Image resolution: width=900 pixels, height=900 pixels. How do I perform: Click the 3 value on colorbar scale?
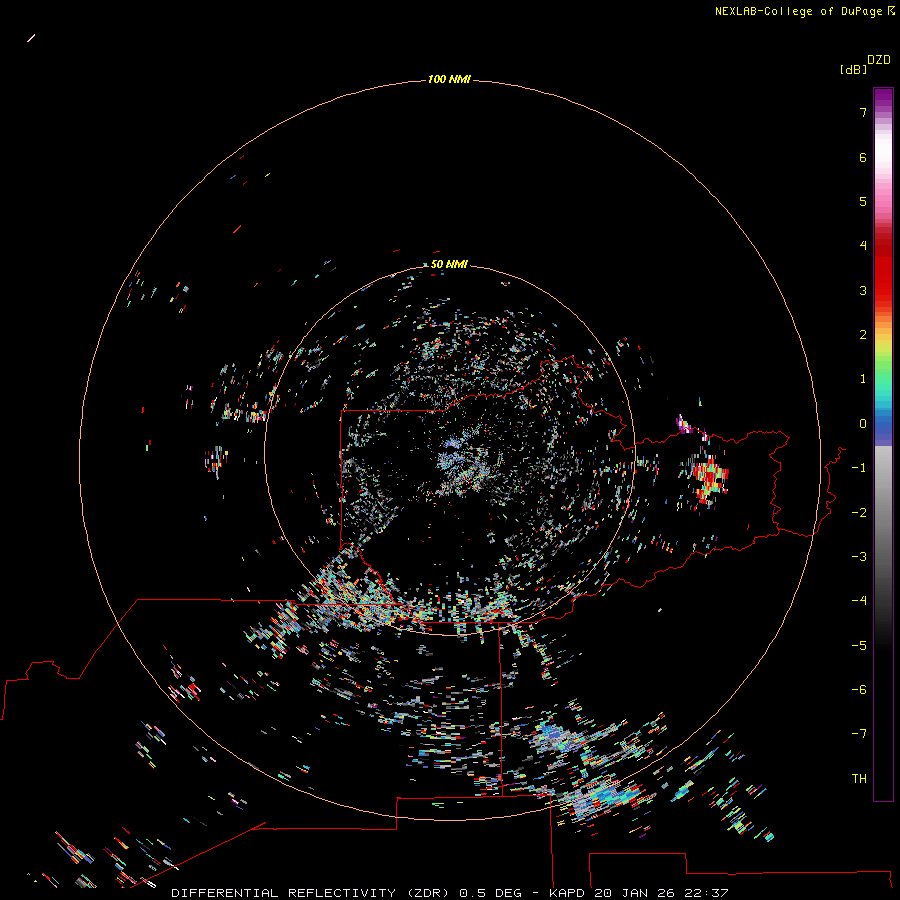863,290
